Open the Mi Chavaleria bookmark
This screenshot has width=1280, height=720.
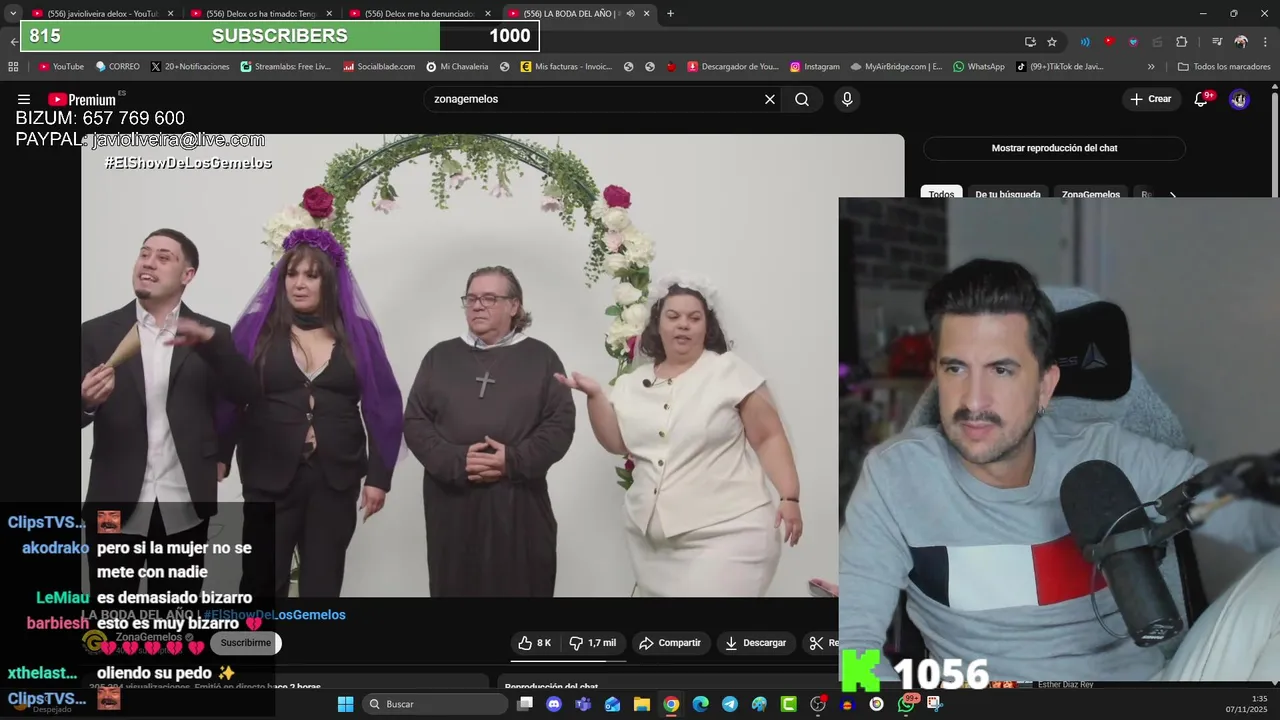457,67
